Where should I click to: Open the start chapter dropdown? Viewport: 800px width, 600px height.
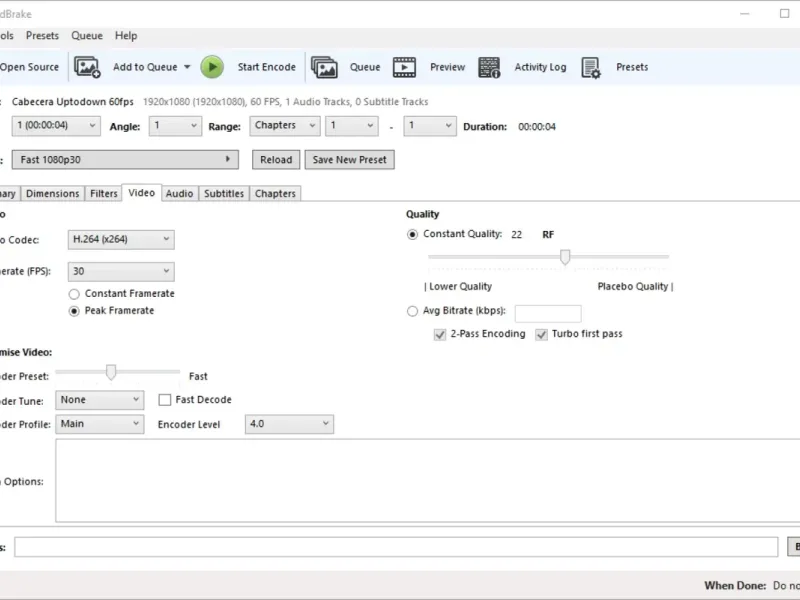click(352, 126)
